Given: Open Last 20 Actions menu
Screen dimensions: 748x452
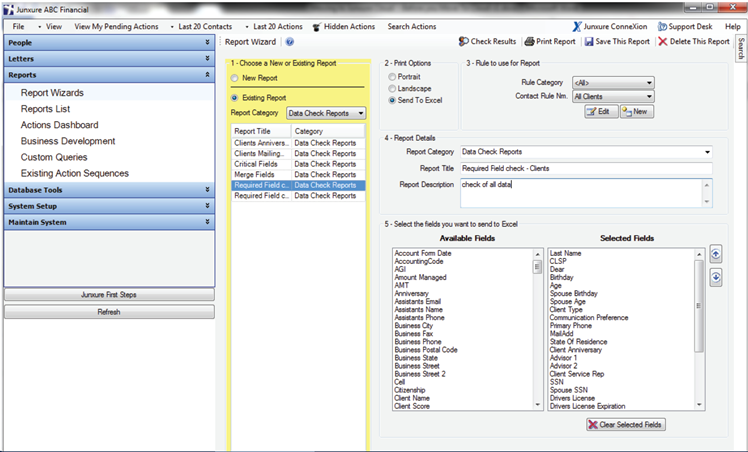Looking at the screenshot, I should (278, 27).
